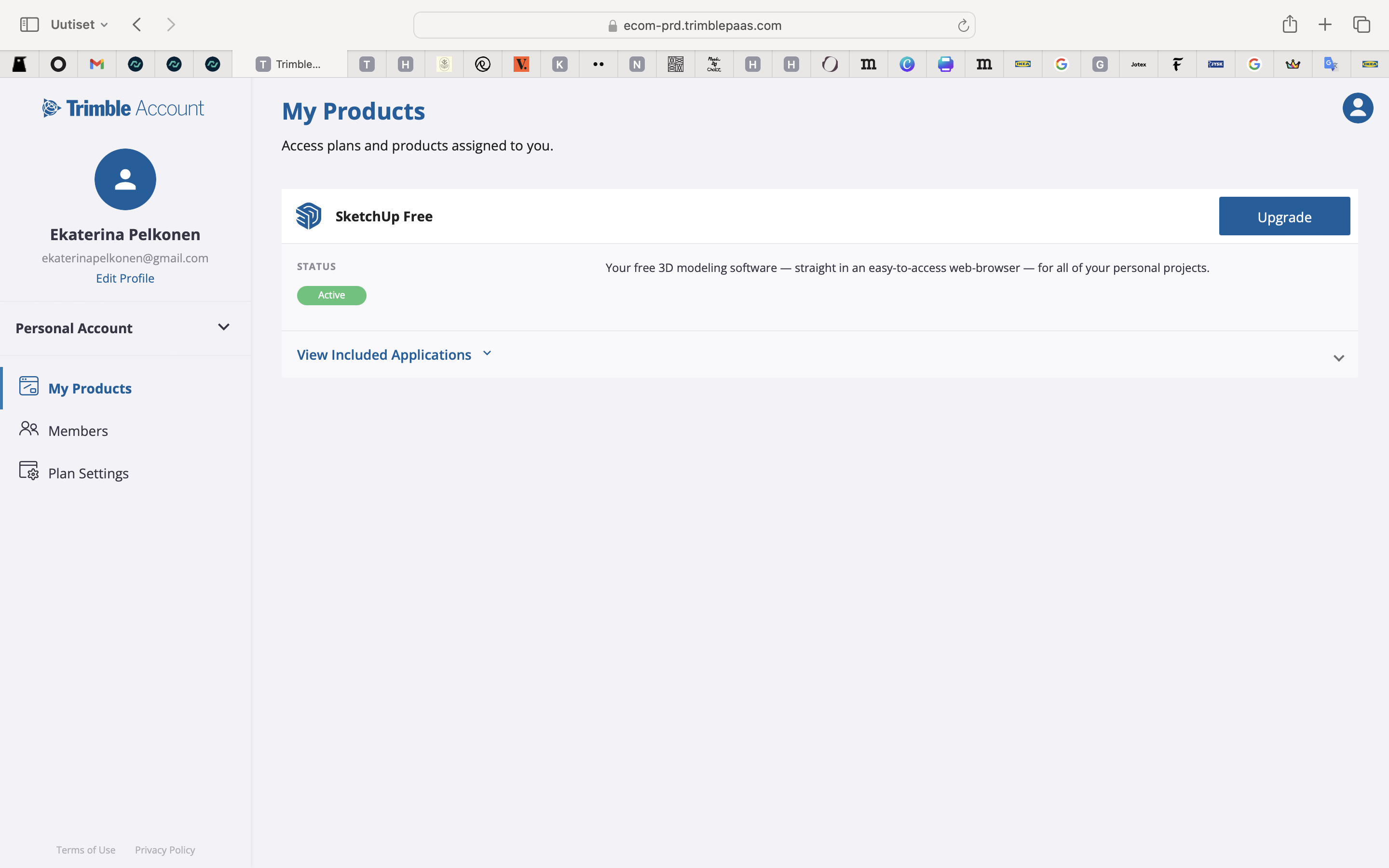Viewport: 1389px width, 868px height.
Task: Open the Uutiset tab group dropdown
Action: pos(79,25)
